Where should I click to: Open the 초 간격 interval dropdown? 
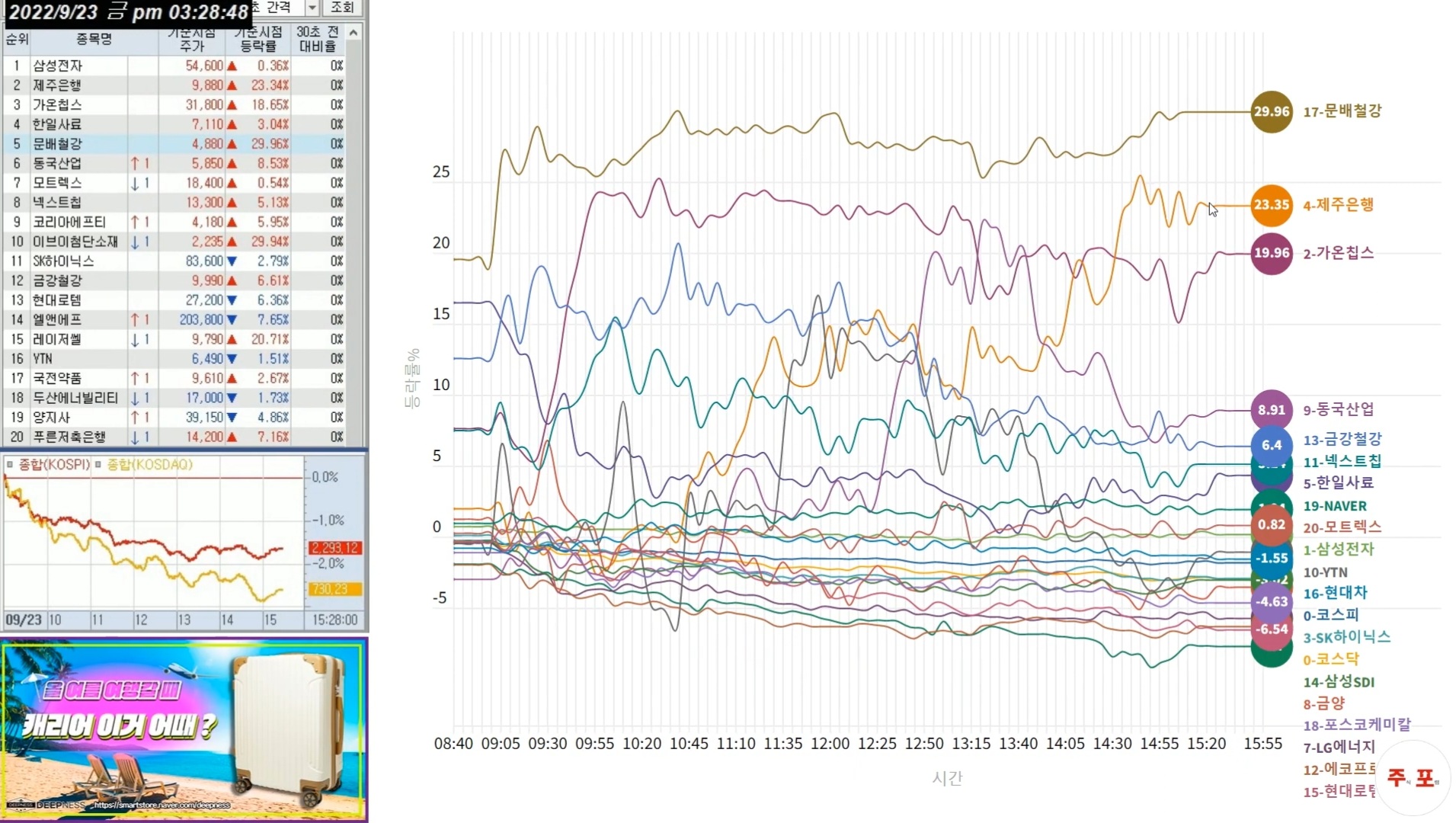312,8
